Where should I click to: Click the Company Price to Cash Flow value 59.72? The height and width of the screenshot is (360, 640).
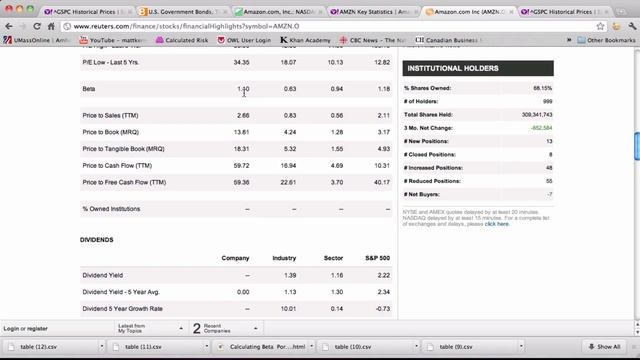pyautogui.click(x=241, y=166)
